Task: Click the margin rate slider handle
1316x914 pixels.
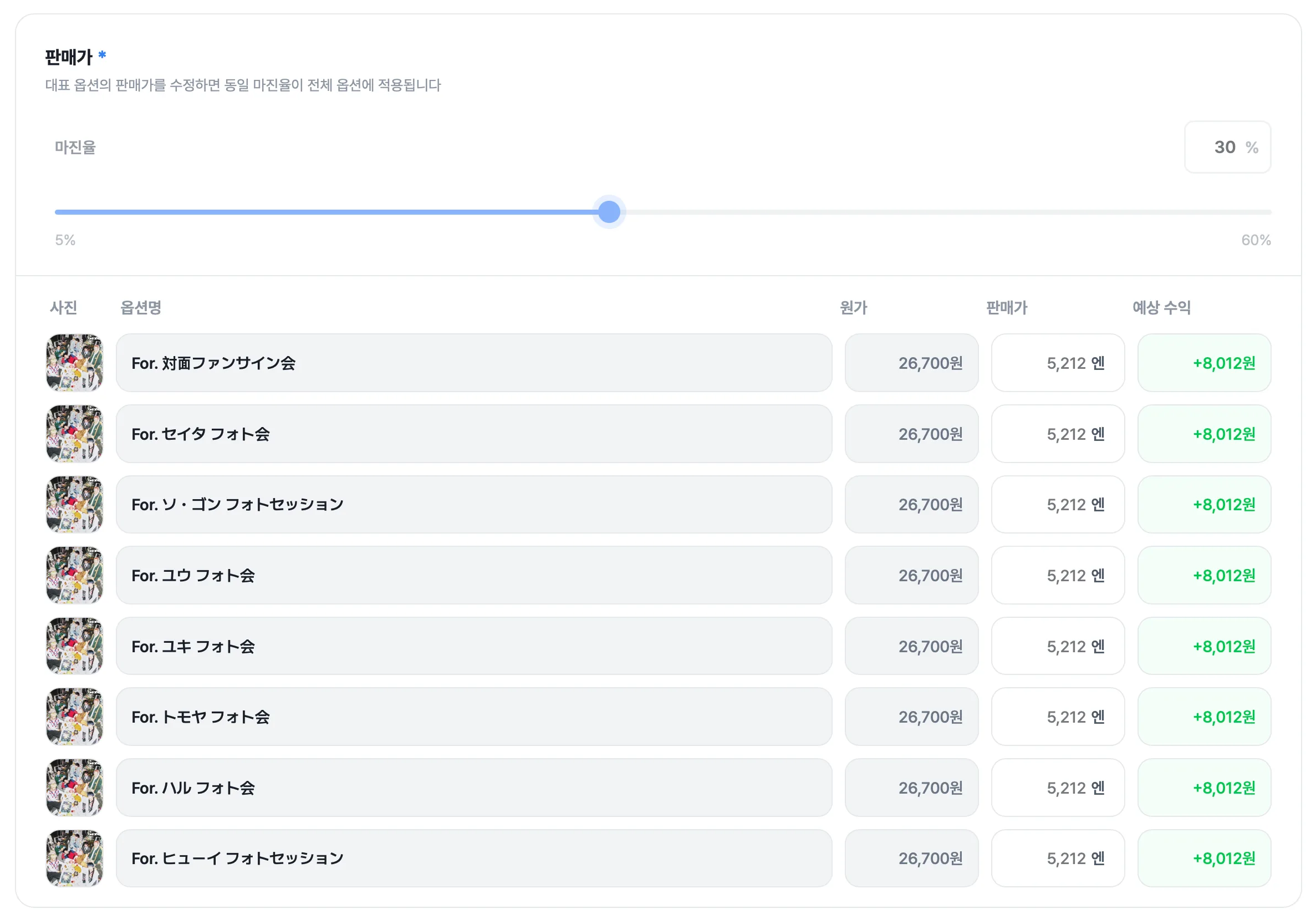Action: pos(609,212)
